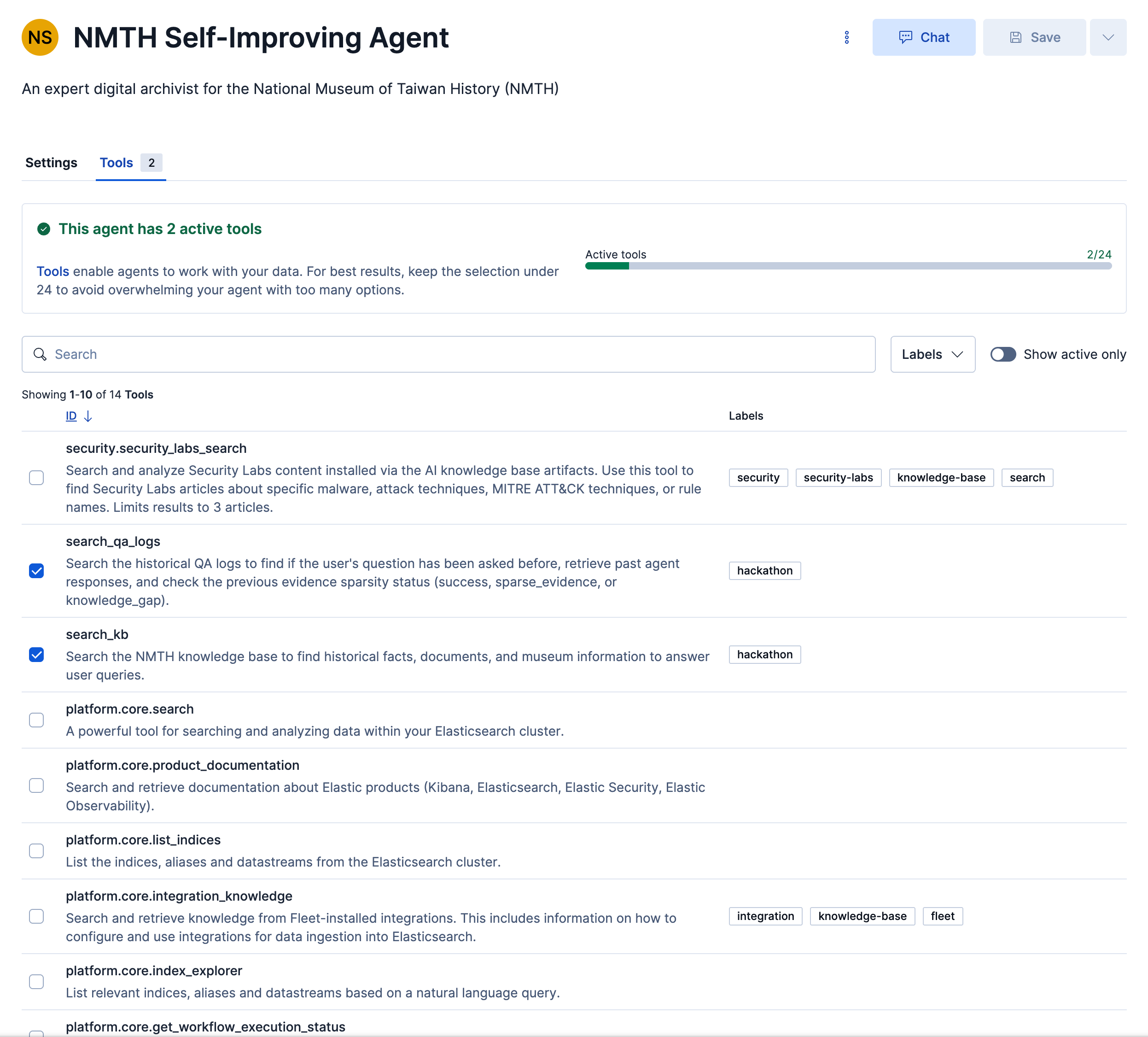Viewport: 1148px width, 1037px height.
Task: Click the green active-tools checkmark icon
Action: [x=44, y=229]
